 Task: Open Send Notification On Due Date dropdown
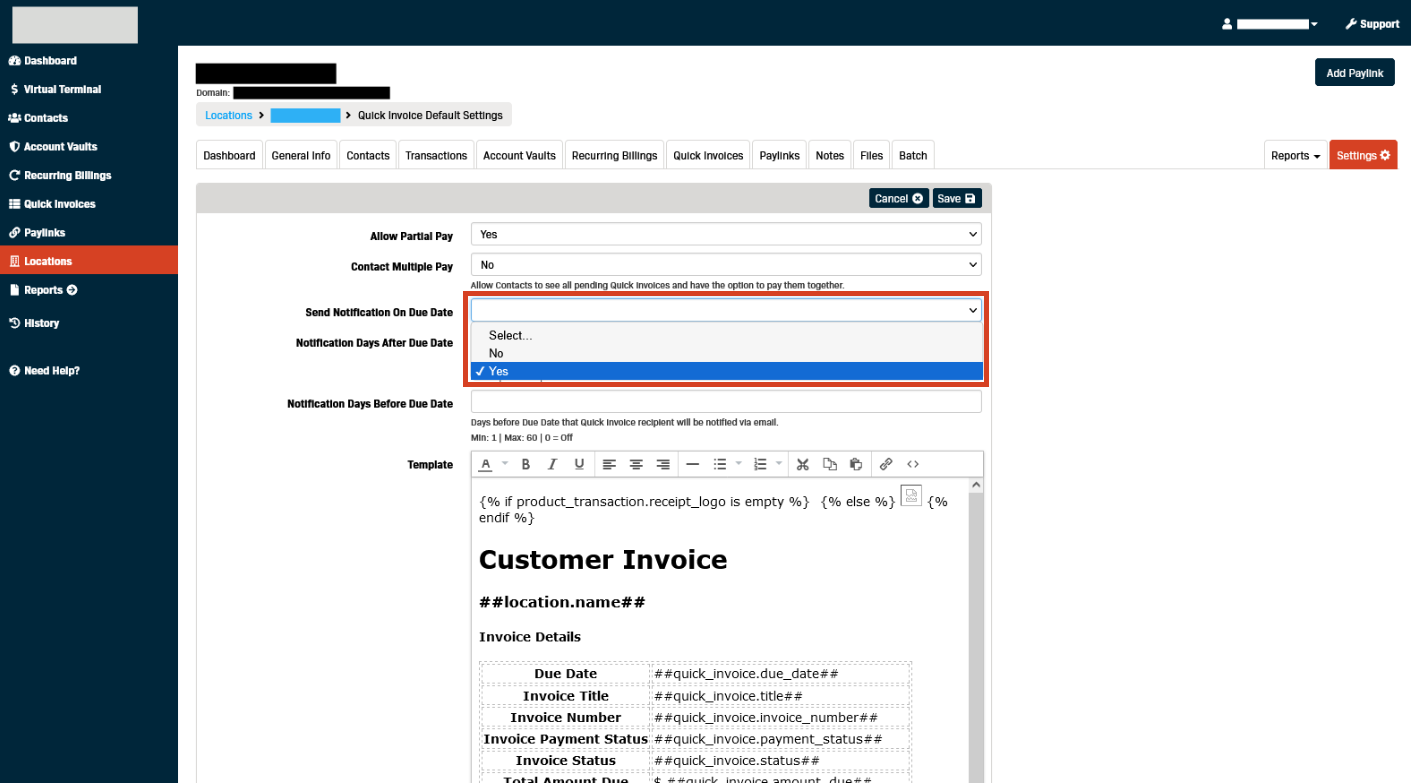coord(726,311)
